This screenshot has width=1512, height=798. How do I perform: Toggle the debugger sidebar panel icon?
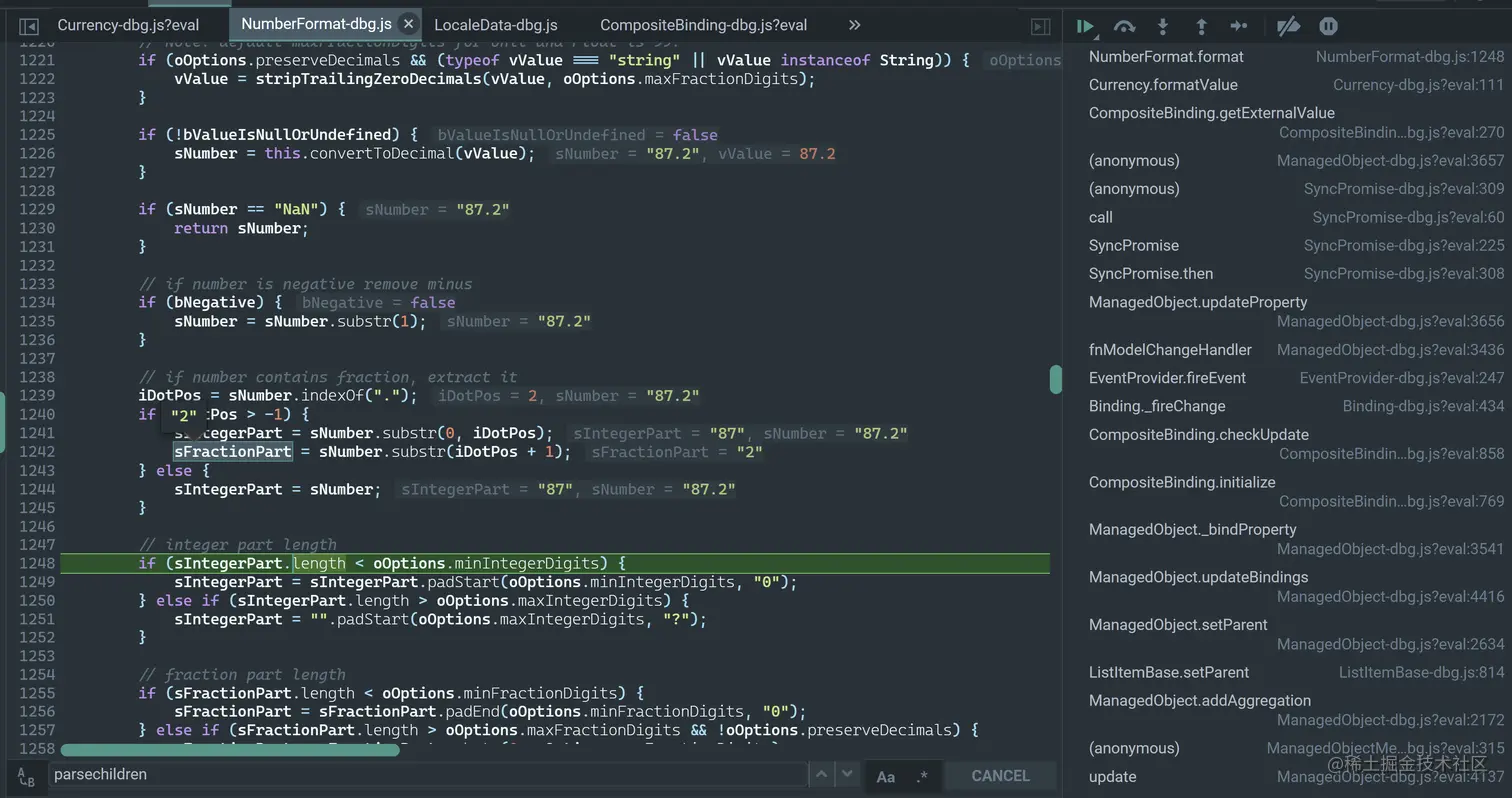[1040, 27]
